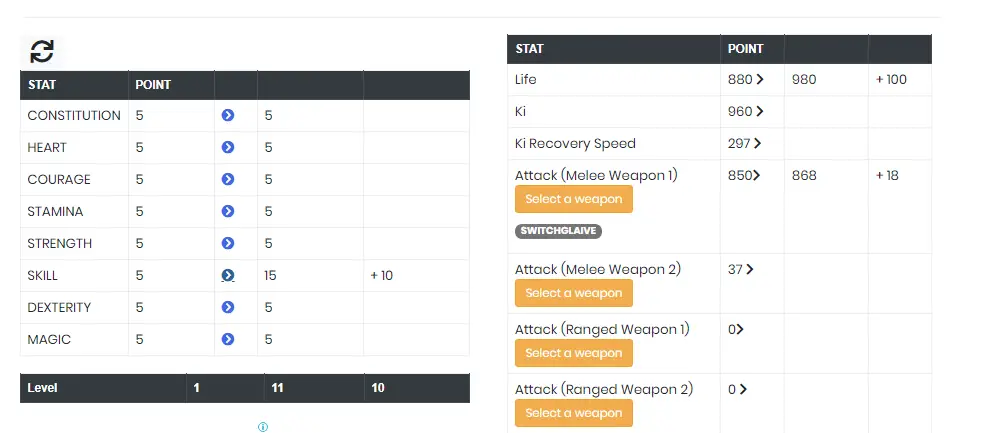Click DEXTERITY blue arrow icon
Screen dimensions: 1007x433
point(227,307)
